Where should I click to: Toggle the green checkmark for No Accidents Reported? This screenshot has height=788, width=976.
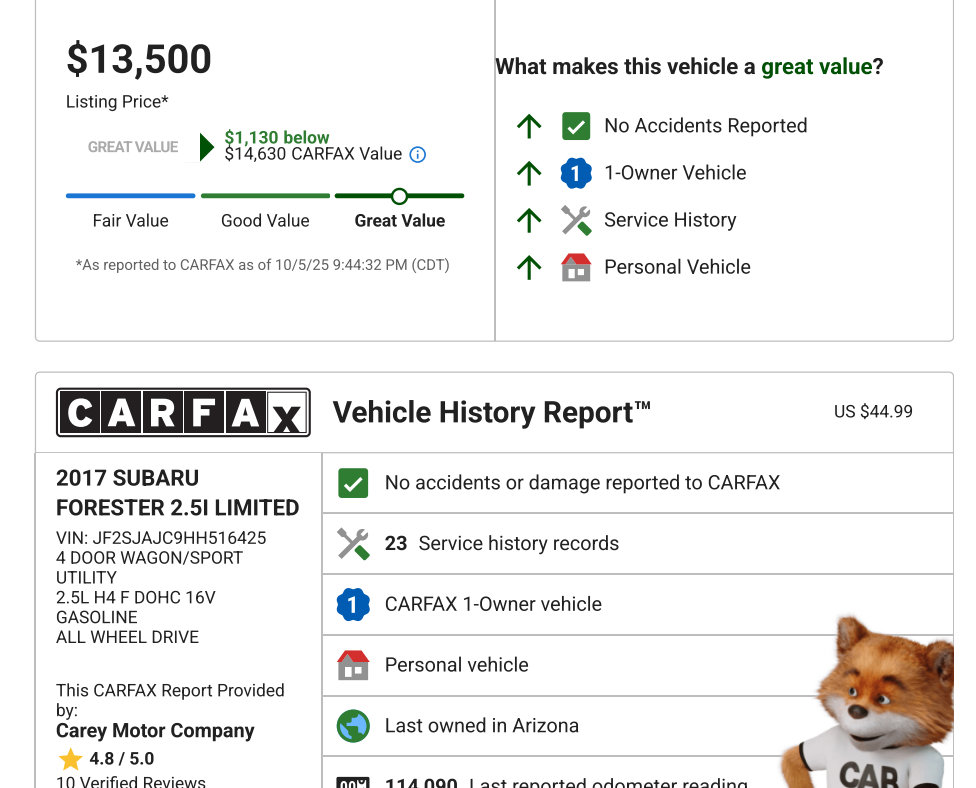point(576,125)
